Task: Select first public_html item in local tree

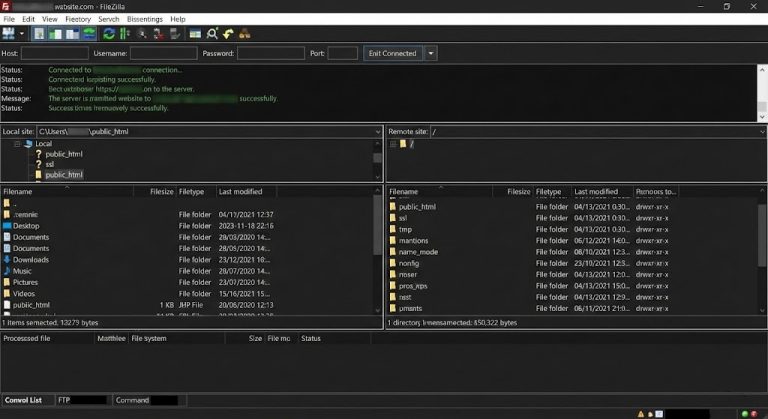Action: click(64, 154)
